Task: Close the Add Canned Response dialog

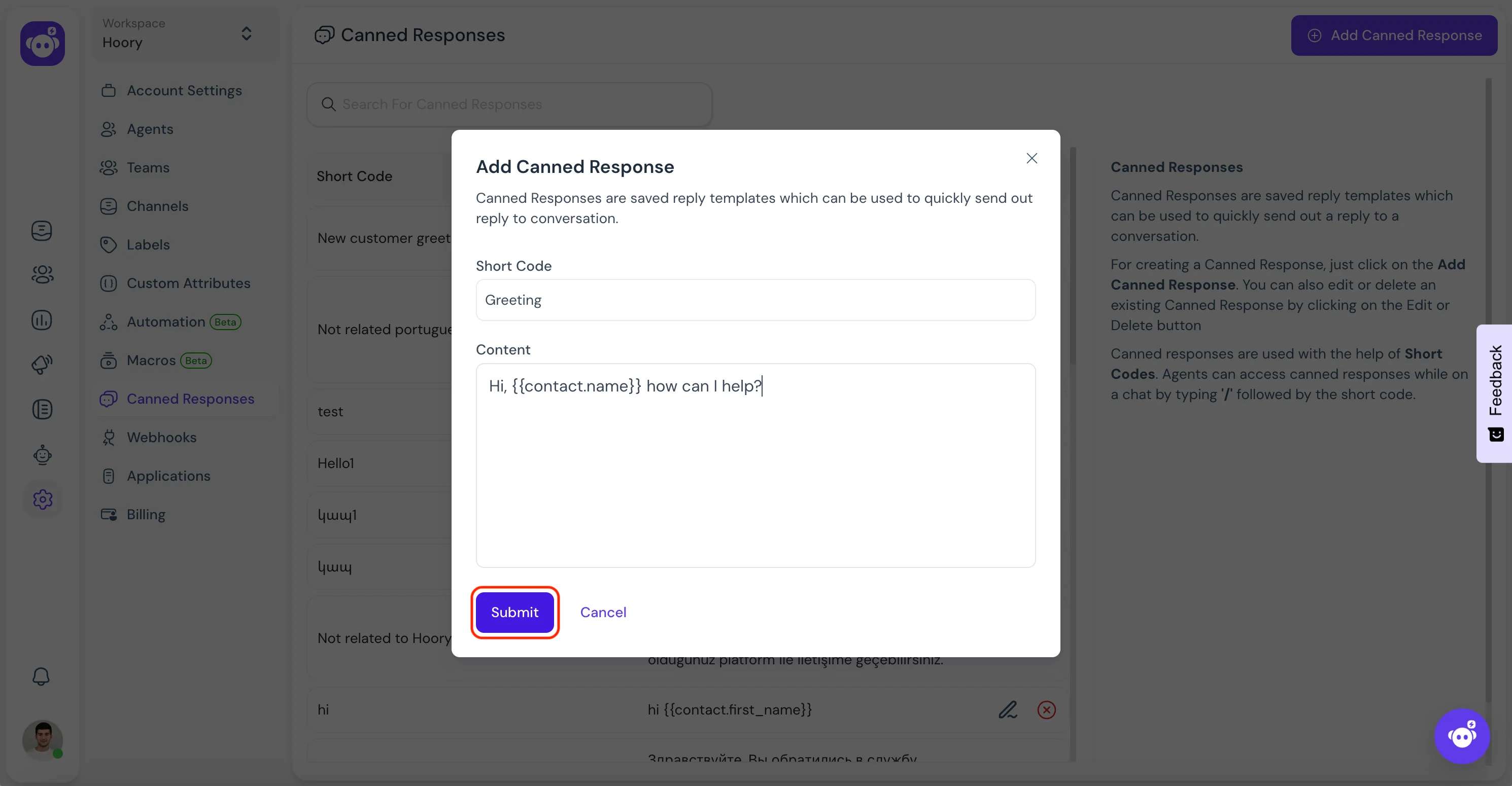Action: pyautogui.click(x=1032, y=158)
